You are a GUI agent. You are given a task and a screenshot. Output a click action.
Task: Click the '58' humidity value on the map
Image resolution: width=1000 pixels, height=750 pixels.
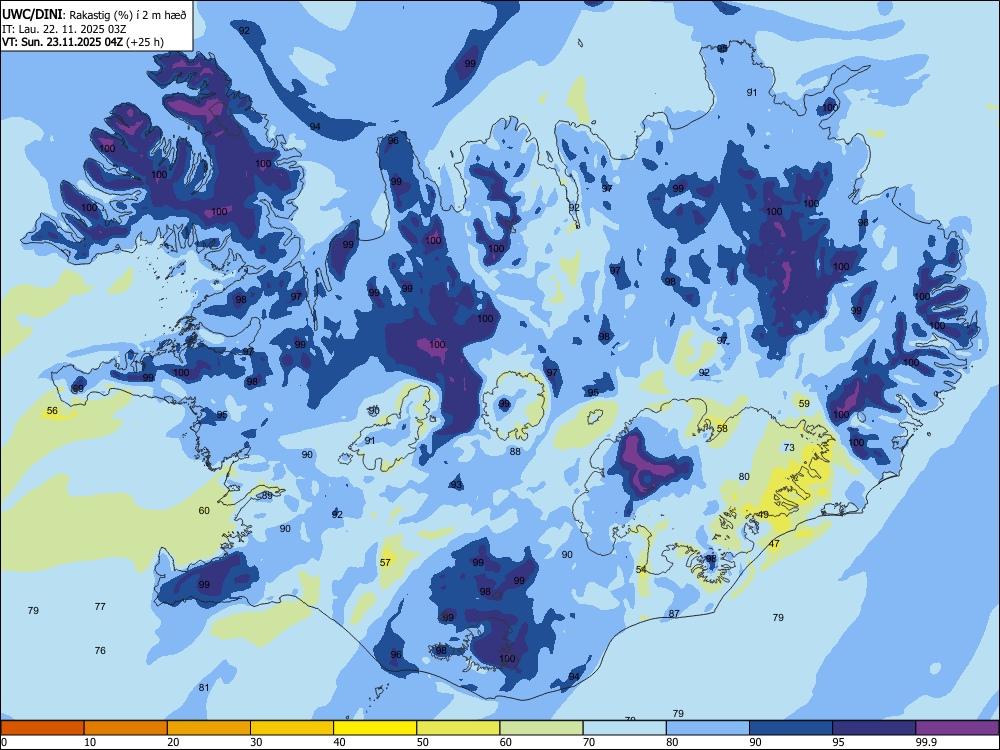[x=722, y=429]
